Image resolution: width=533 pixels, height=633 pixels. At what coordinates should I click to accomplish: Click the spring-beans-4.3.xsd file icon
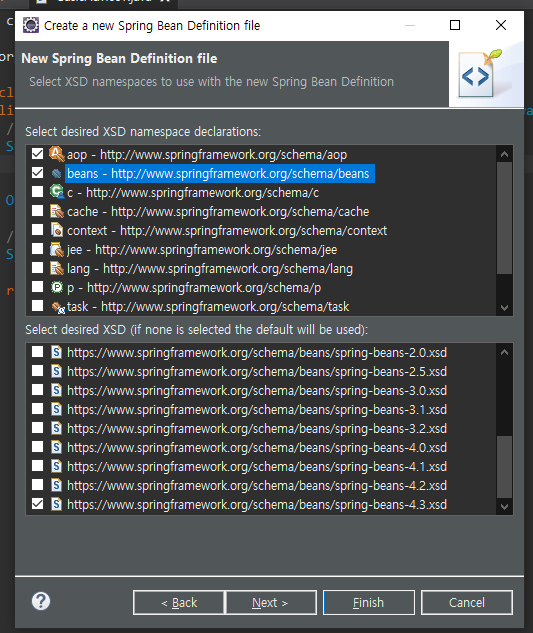click(57, 504)
